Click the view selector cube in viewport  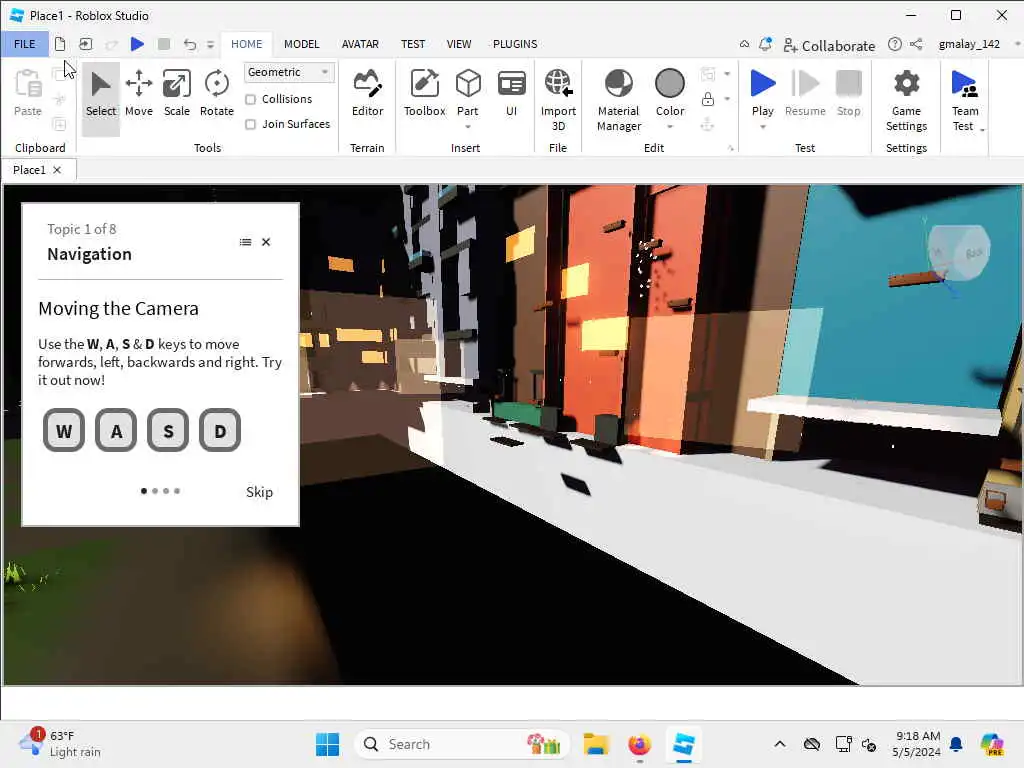click(957, 253)
